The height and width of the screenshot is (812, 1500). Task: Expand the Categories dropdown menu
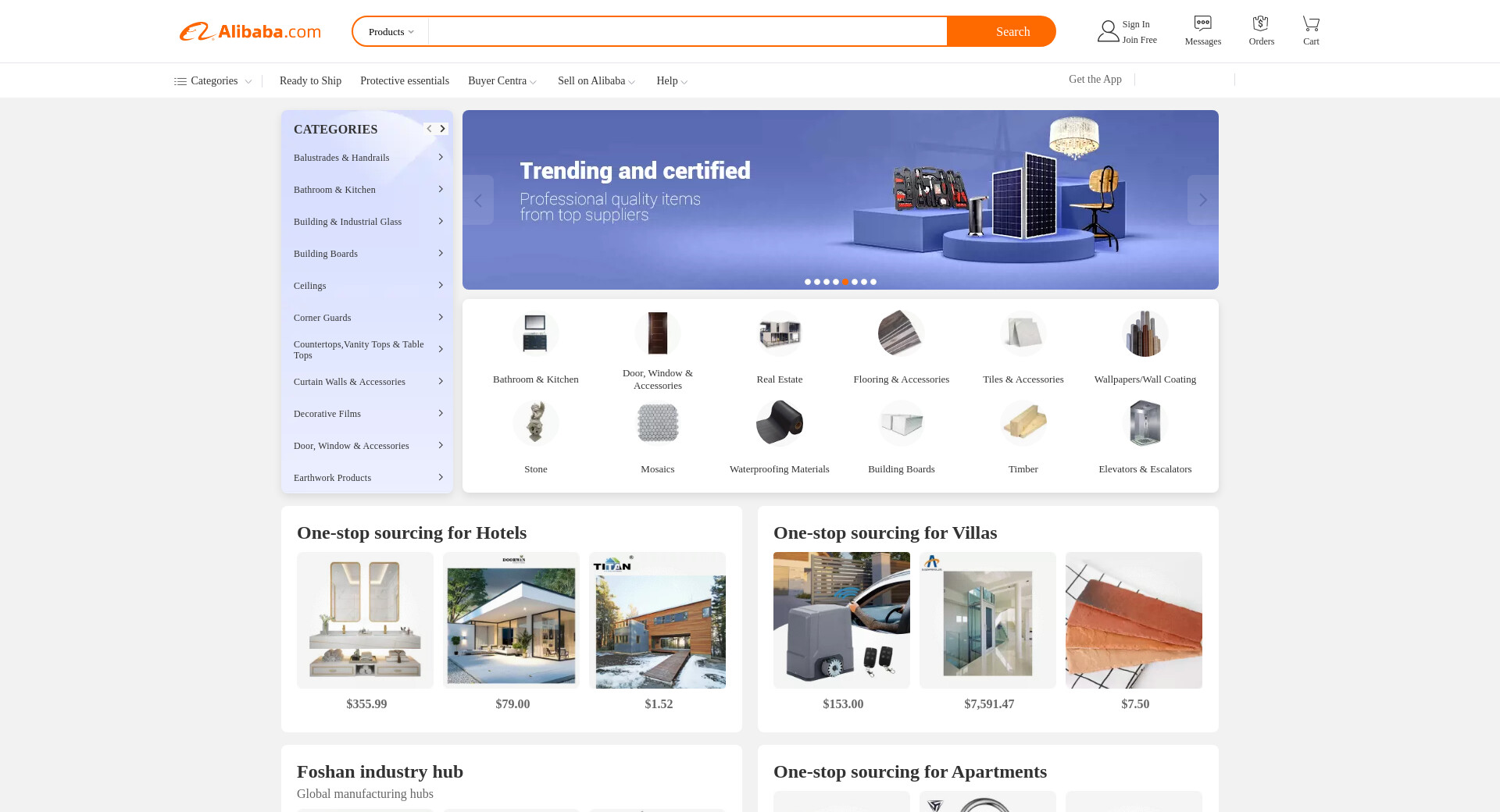pos(212,81)
